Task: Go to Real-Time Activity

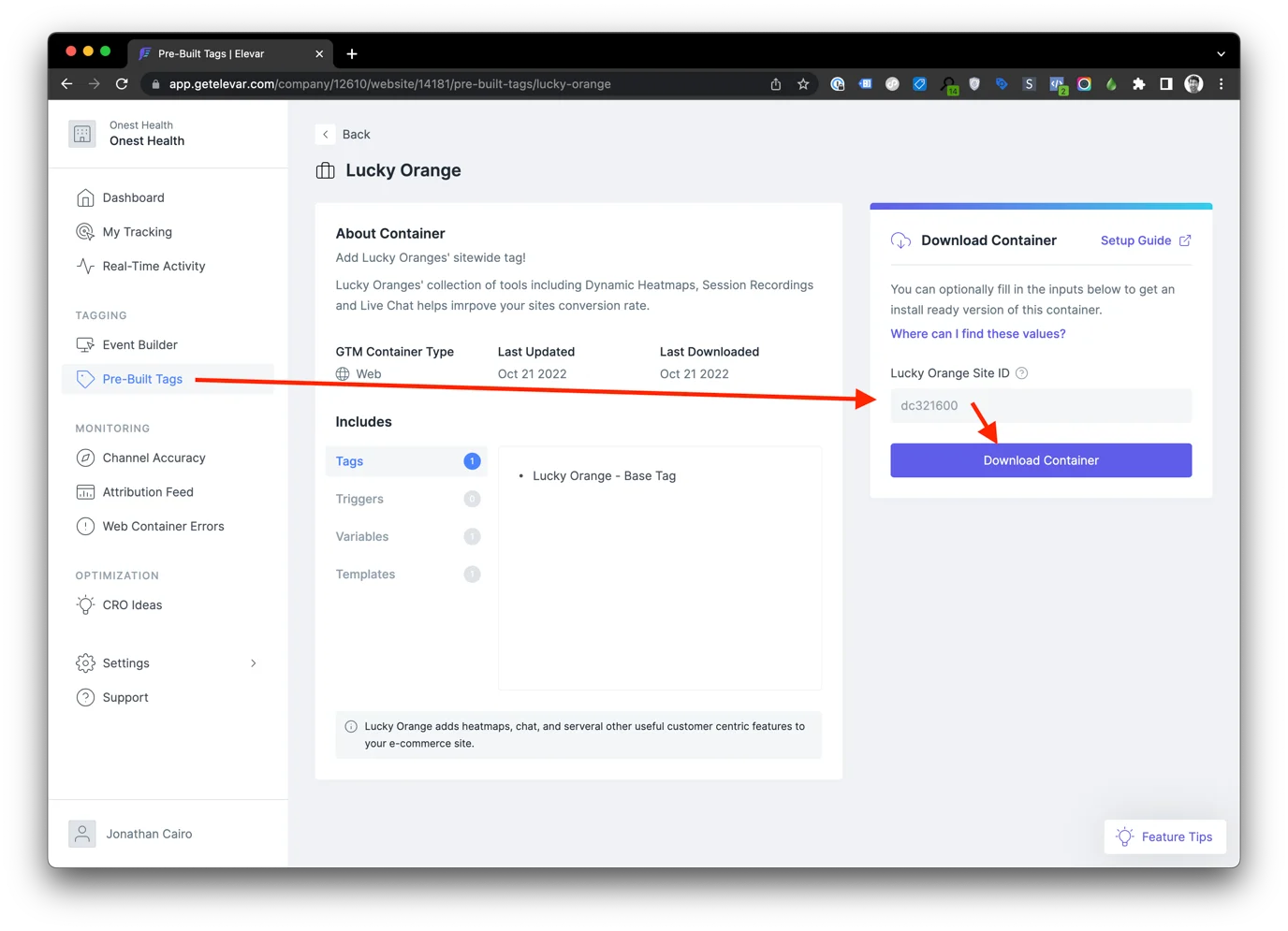Action: click(154, 266)
